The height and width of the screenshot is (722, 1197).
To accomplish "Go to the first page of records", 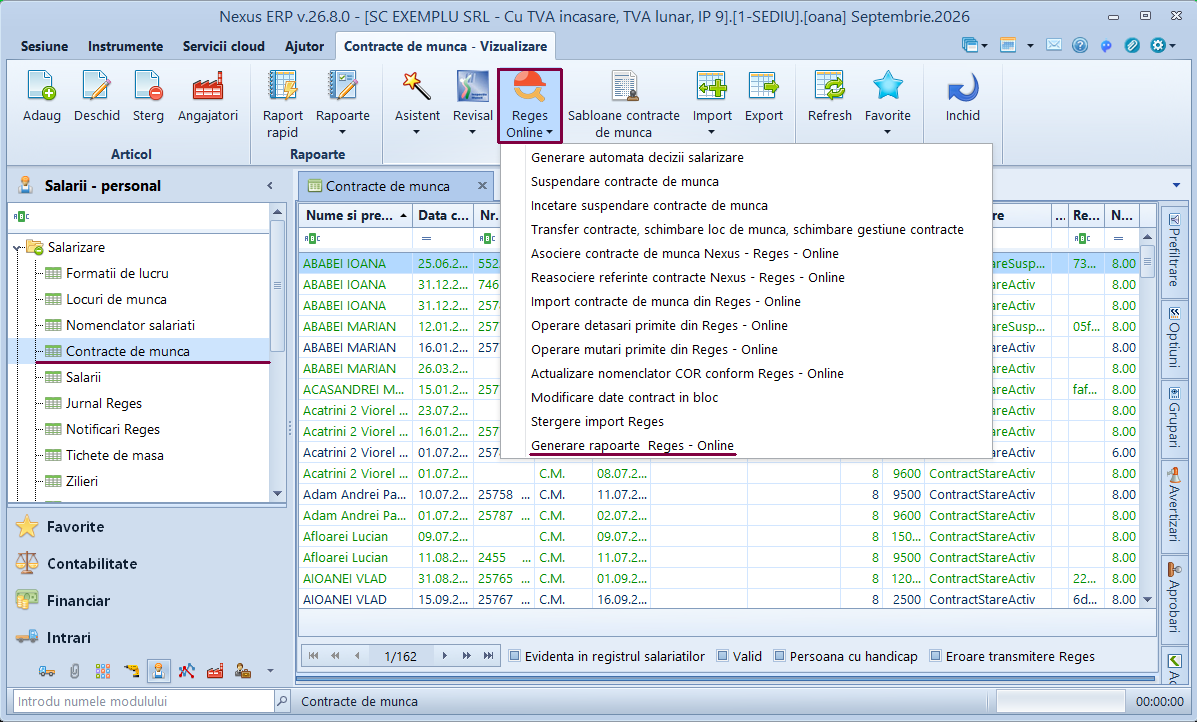I will [x=313, y=656].
